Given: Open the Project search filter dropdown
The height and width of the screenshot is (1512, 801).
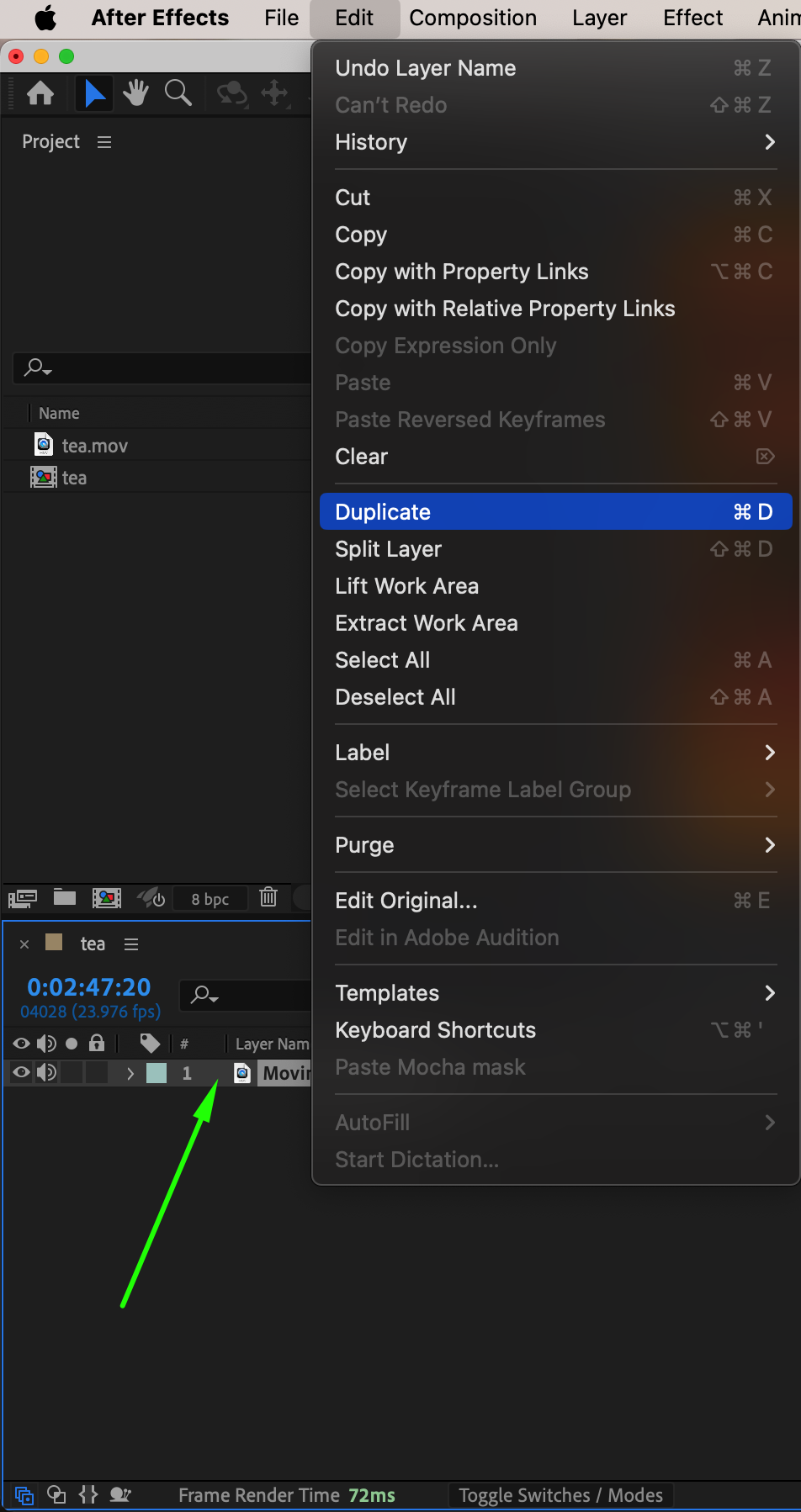Looking at the screenshot, I should tap(38, 367).
